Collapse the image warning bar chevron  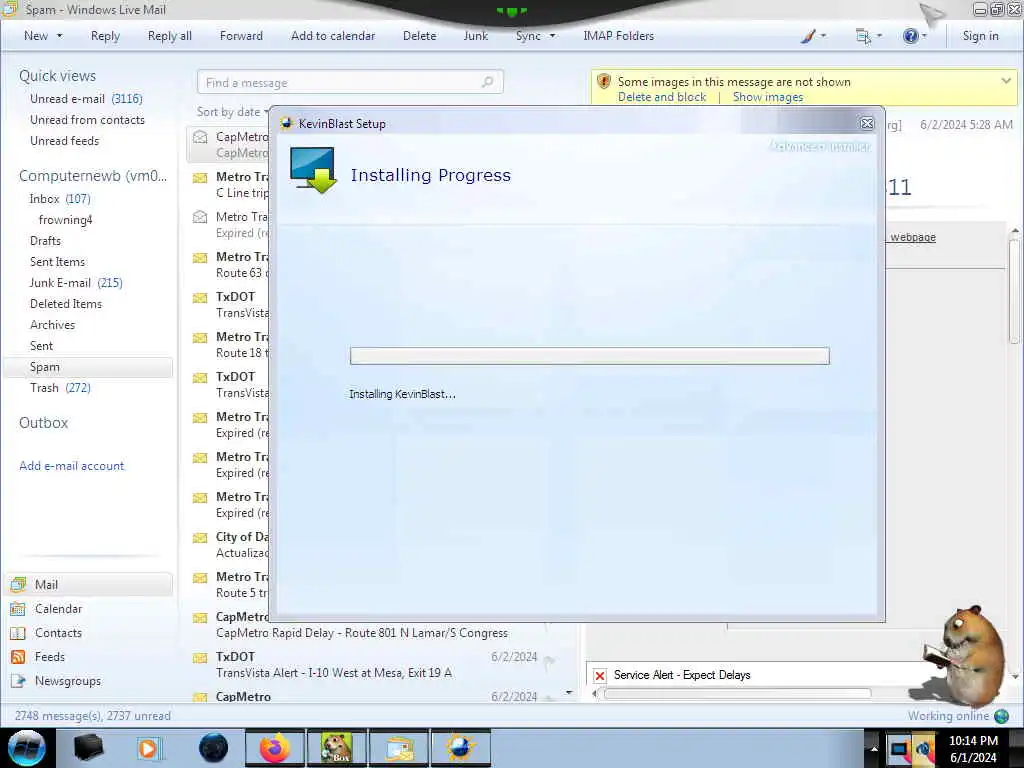[x=1006, y=81]
